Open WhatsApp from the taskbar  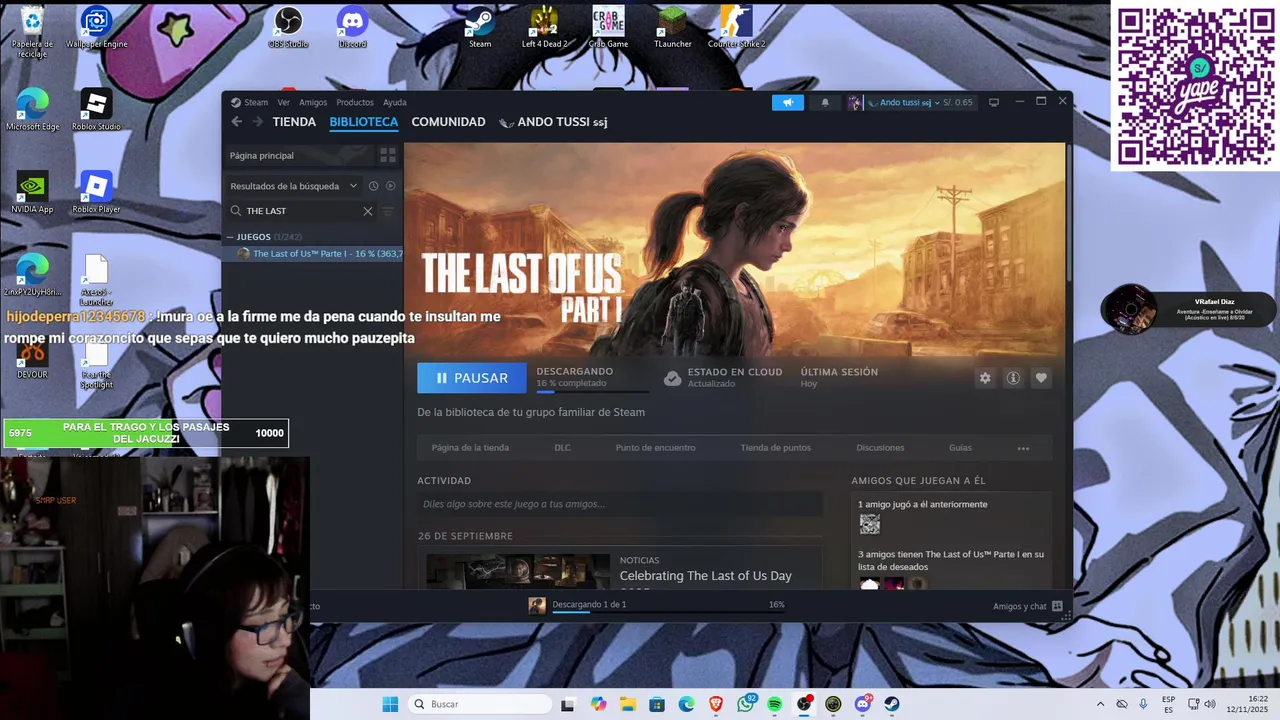point(746,704)
